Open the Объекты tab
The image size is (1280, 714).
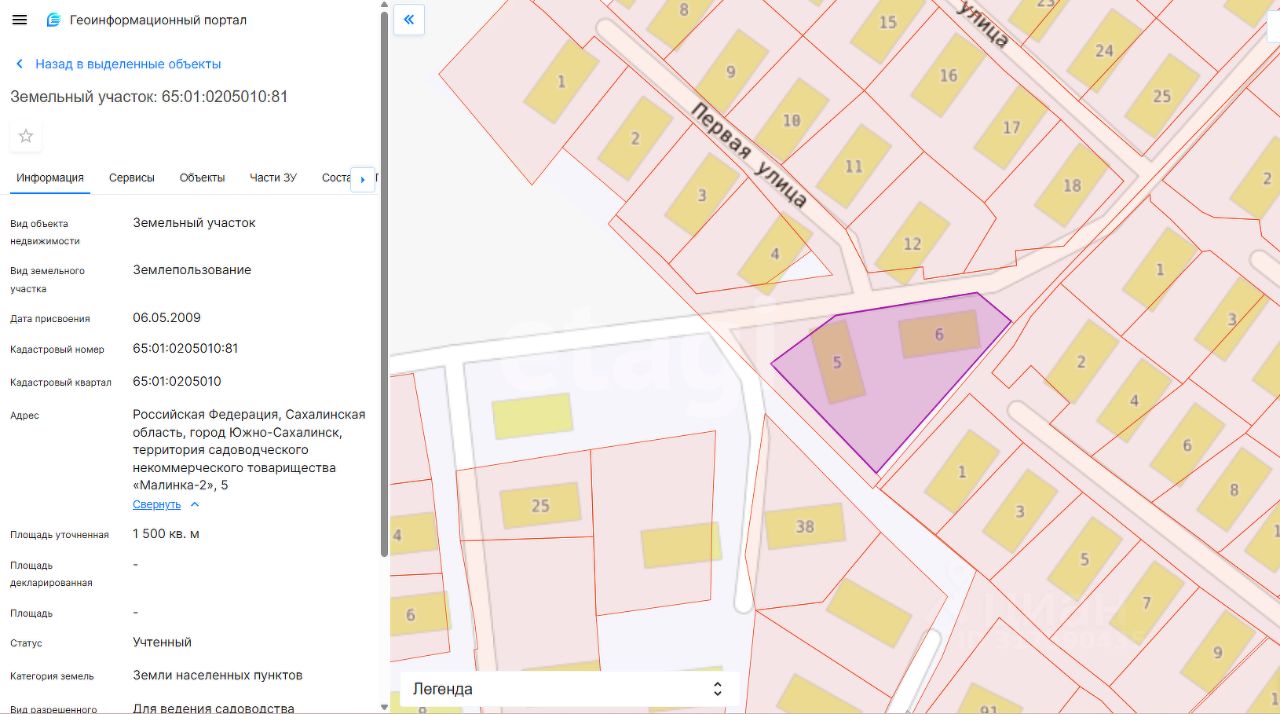click(202, 178)
